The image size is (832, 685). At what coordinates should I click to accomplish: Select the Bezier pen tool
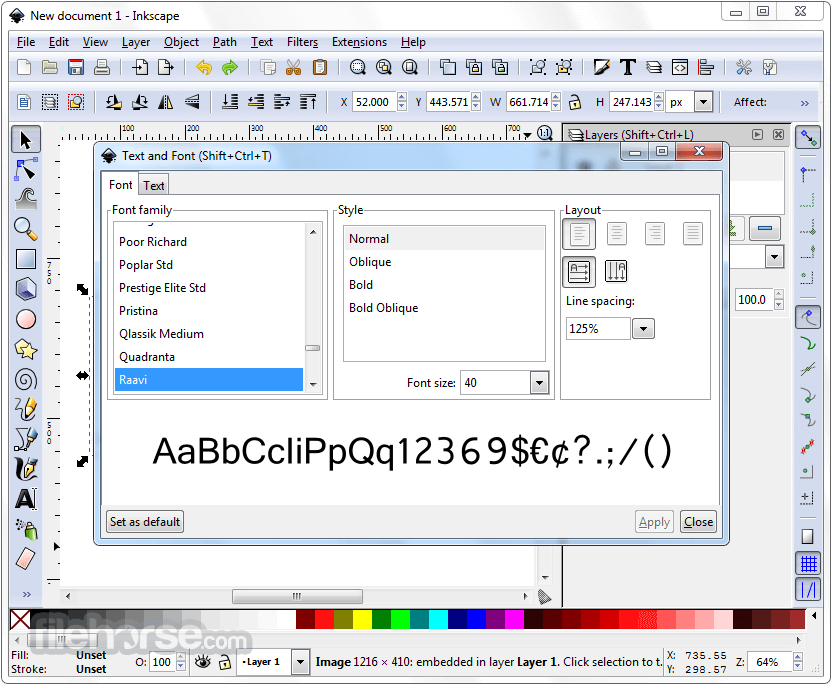point(25,439)
